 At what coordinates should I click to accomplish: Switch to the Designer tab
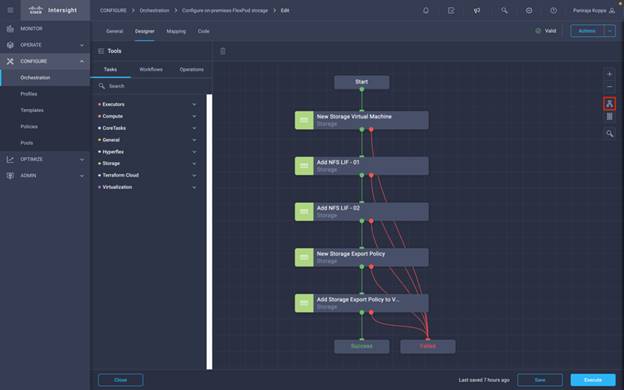tap(144, 31)
